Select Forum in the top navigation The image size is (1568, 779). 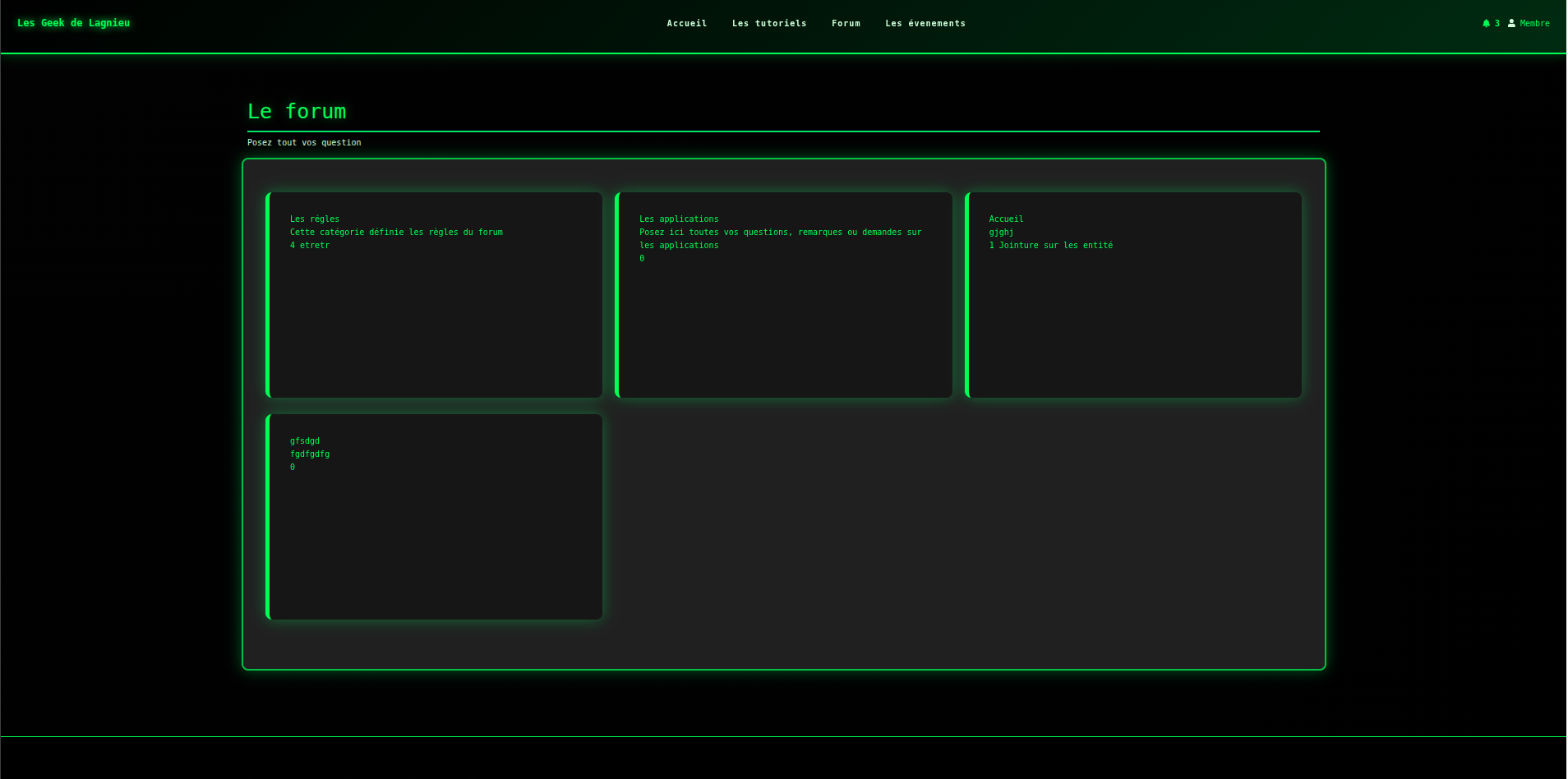[x=845, y=24]
